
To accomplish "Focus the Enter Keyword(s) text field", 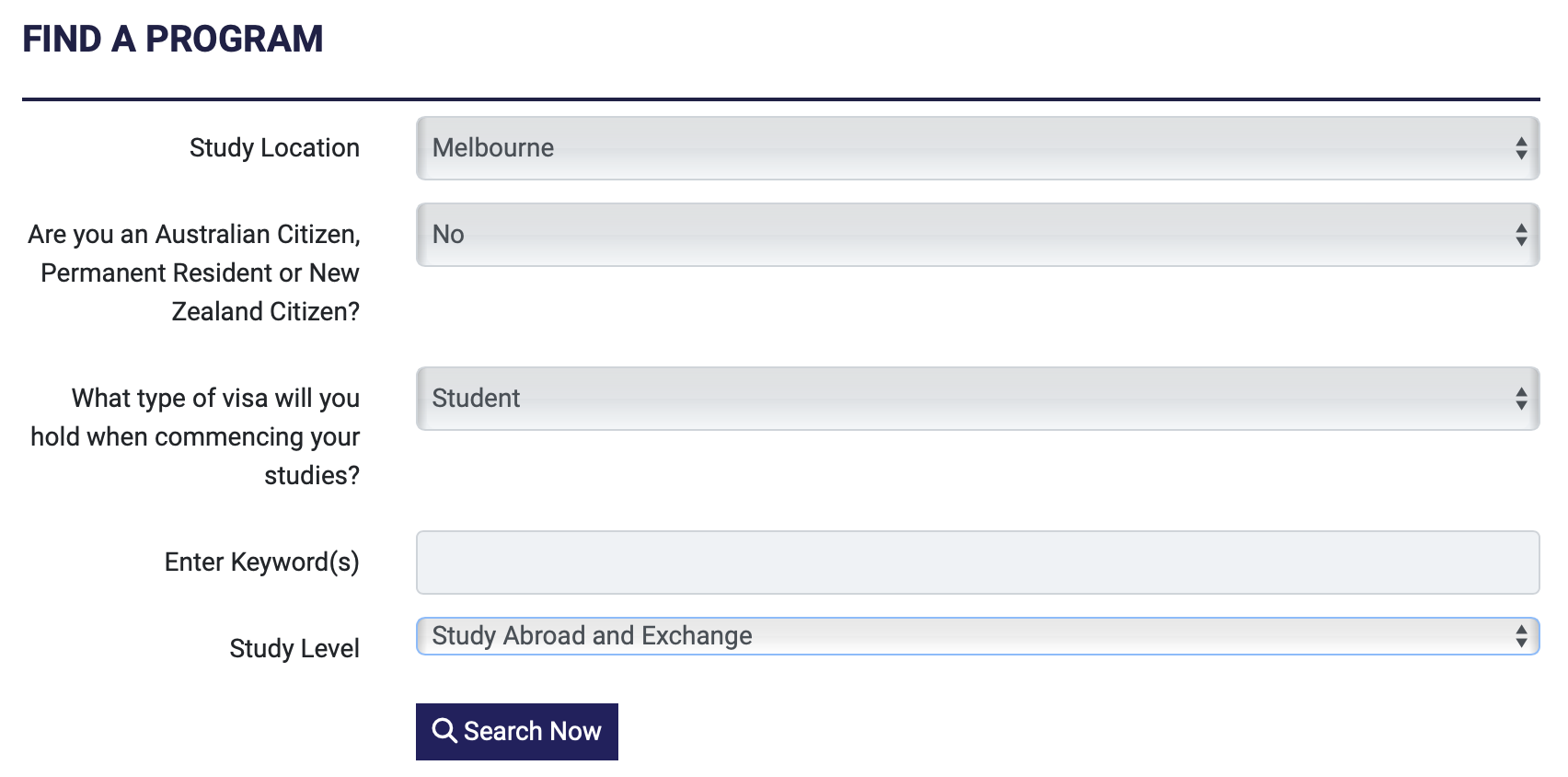I will pos(977,562).
